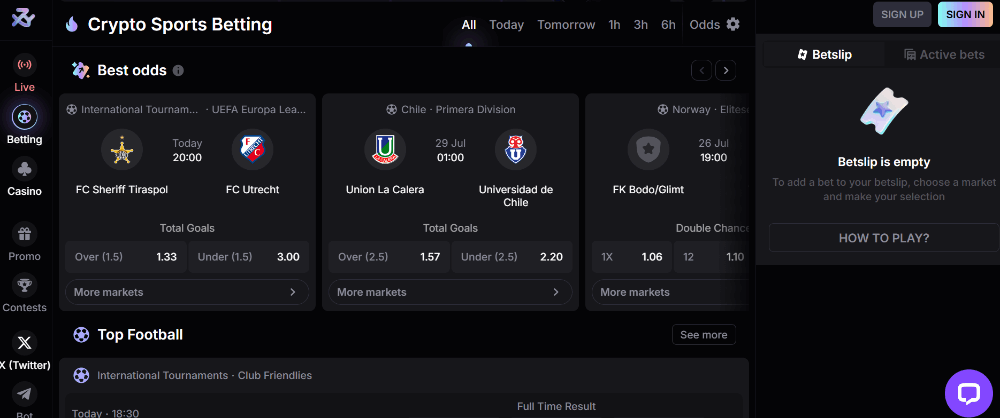Switch to the Active bets tab

click(944, 55)
